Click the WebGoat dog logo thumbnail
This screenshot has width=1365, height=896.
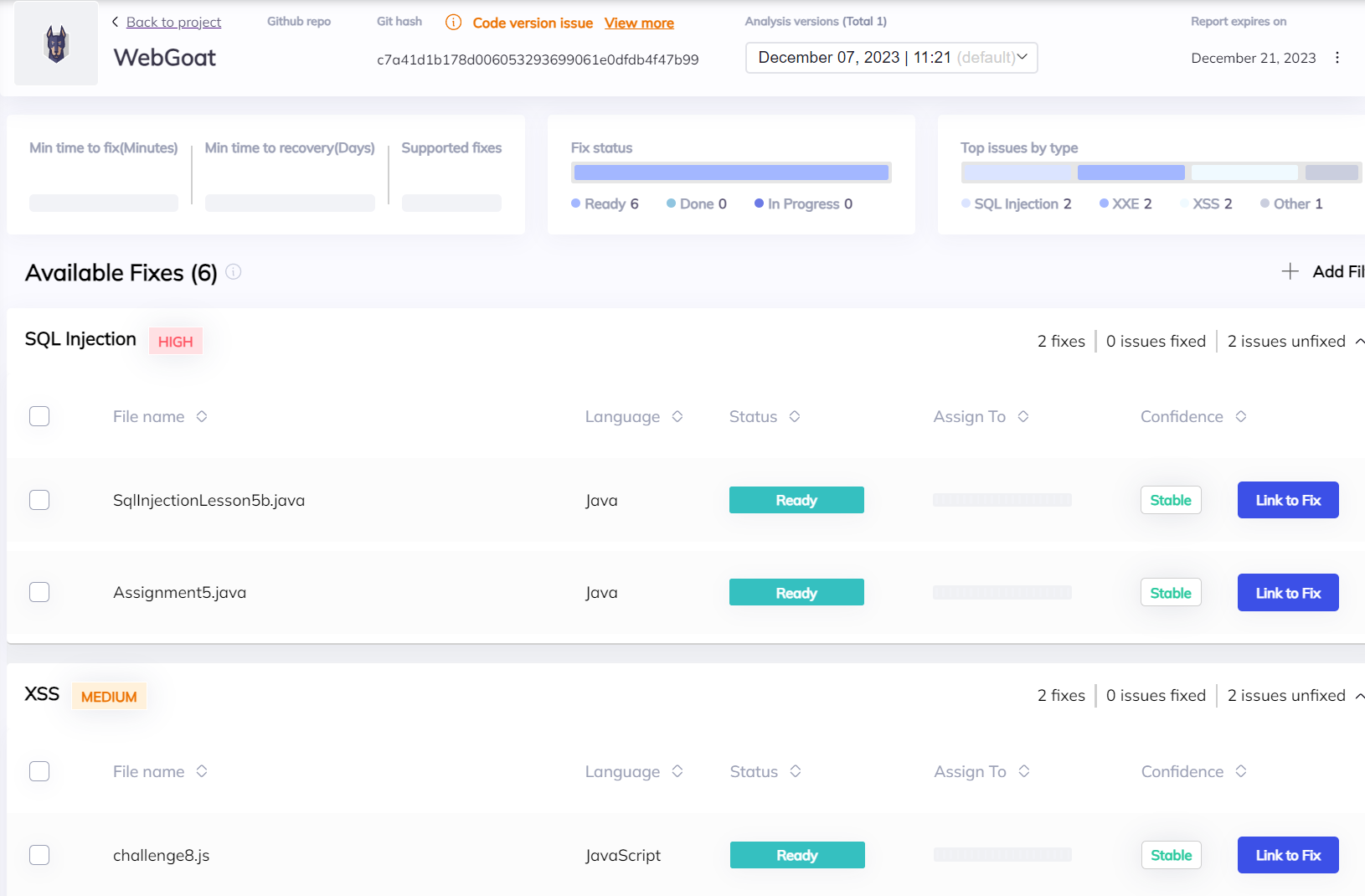56,44
